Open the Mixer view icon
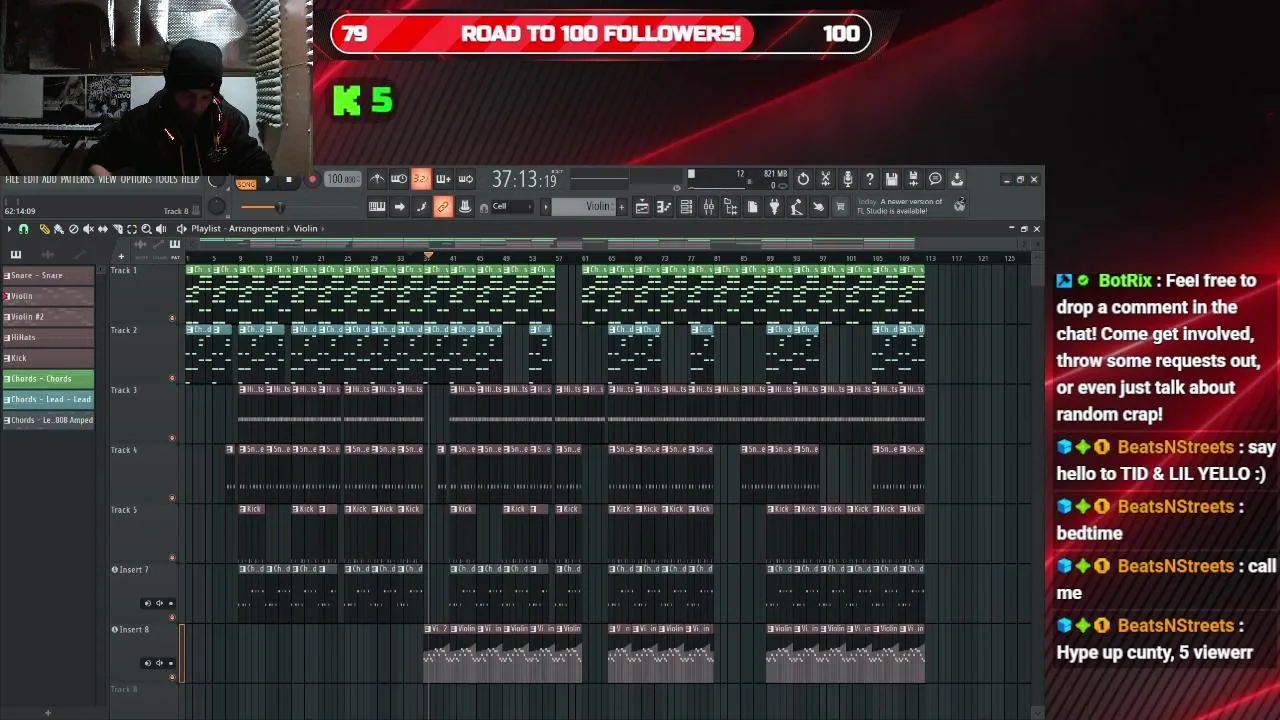 709,207
